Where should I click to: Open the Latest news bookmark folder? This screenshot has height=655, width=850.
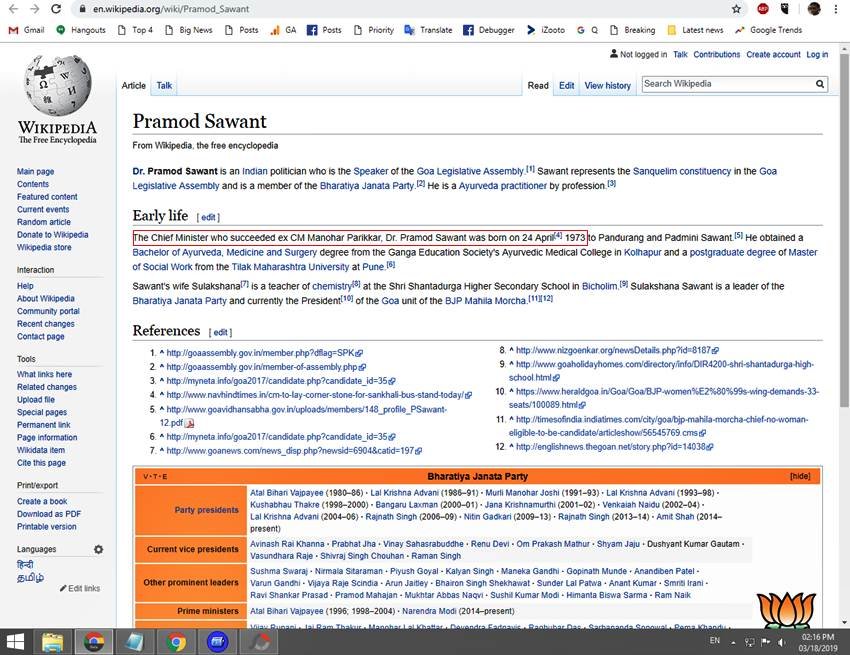pyautogui.click(x=696, y=30)
